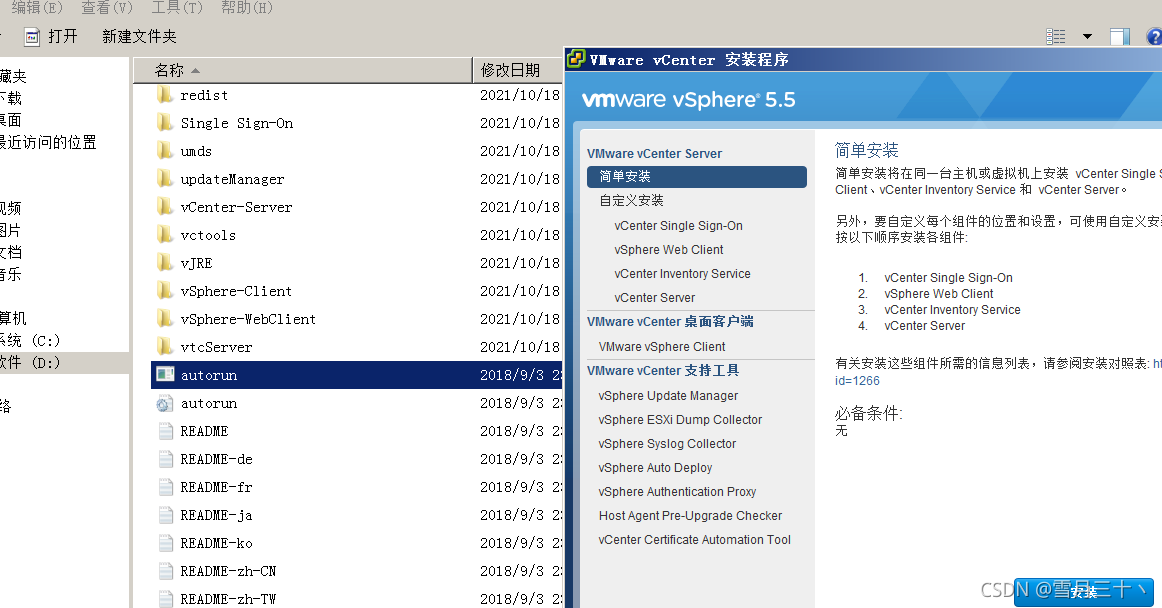The width and height of the screenshot is (1162, 608).
Task: Select VMware vSphere Client entry
Action: pyautogui.click(x=662, y=346)
